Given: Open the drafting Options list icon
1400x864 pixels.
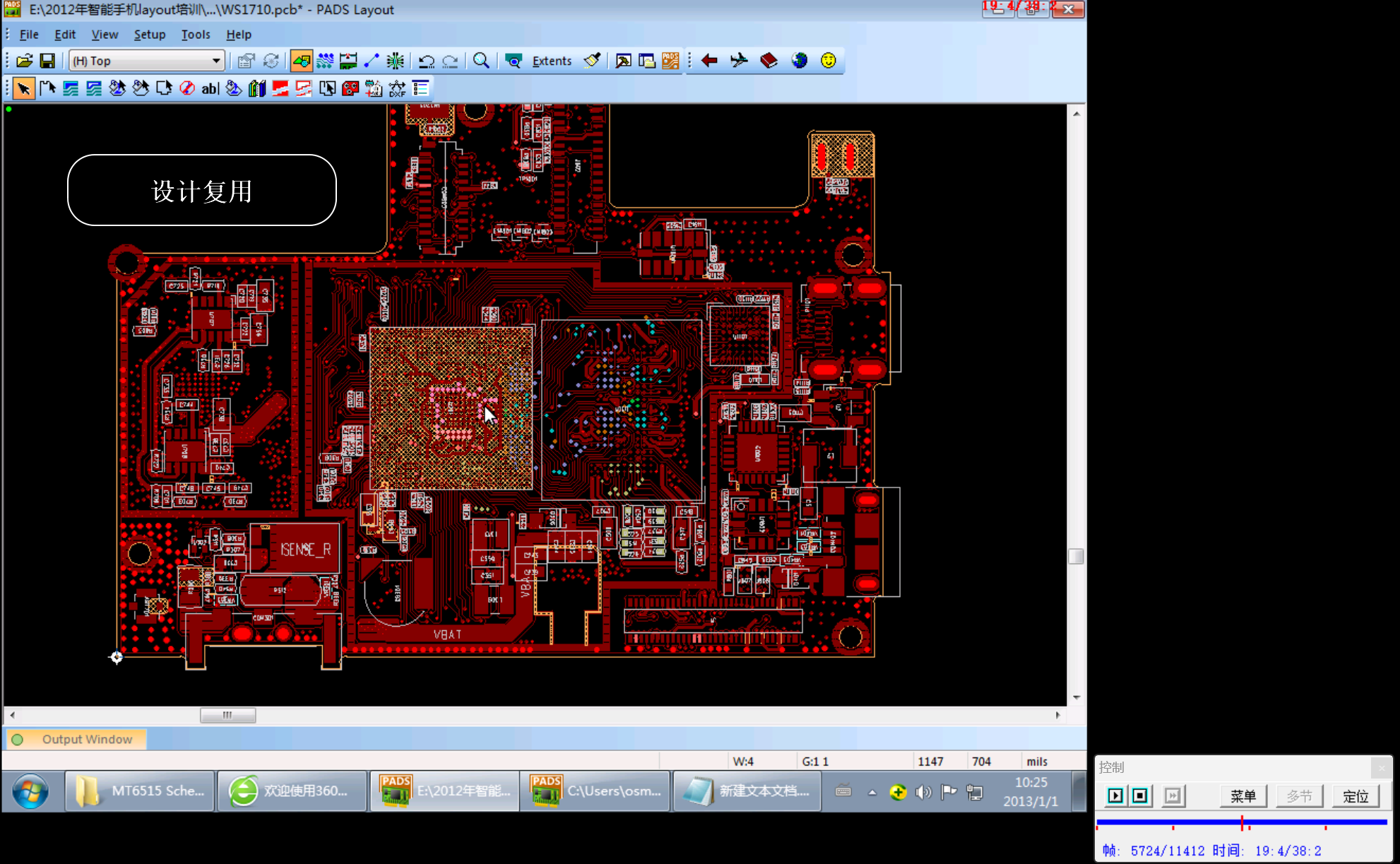Looking at the screenshot, I should tap(421, 88).
